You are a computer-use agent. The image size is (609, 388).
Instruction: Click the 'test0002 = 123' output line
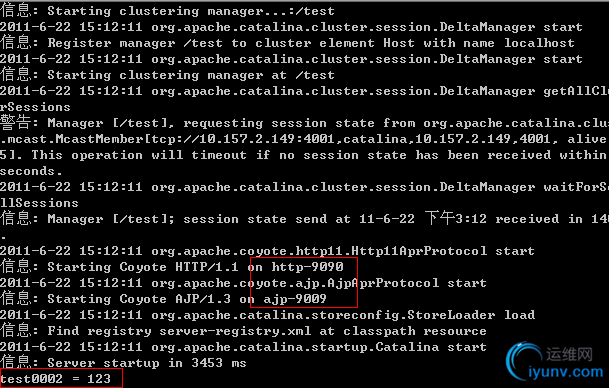(x=56, y=378)
